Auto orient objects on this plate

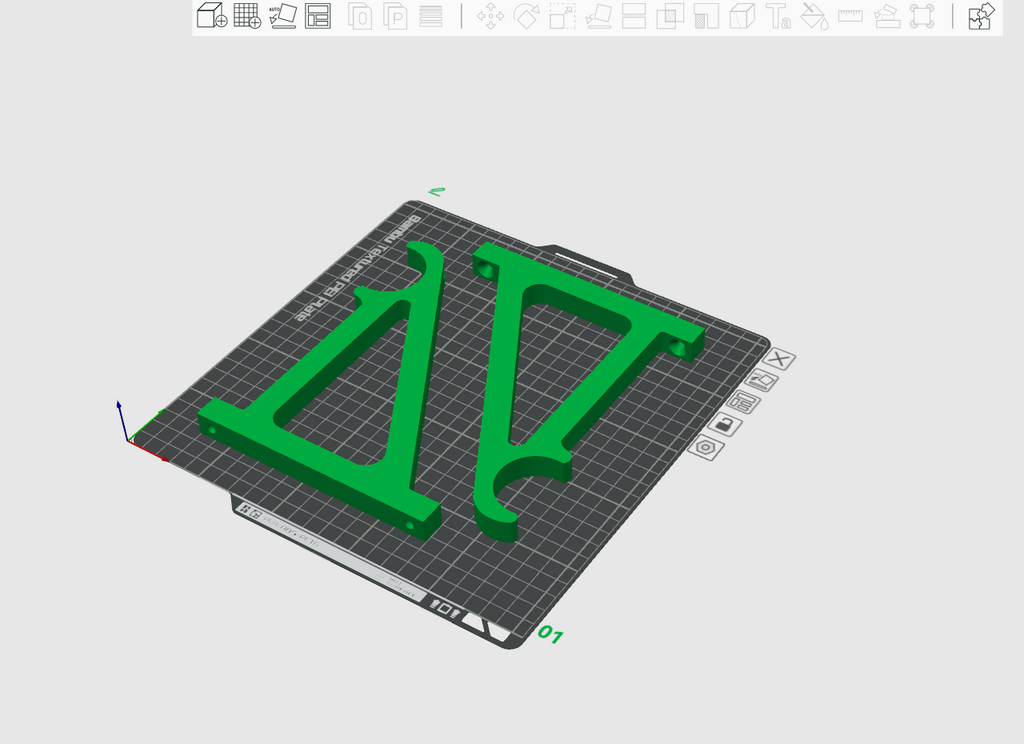[761, 380]
